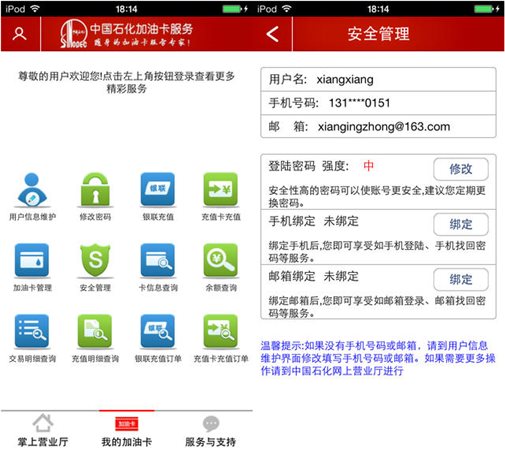
Task: Open 加油卡管理 icon
Action: coord(32,260)
